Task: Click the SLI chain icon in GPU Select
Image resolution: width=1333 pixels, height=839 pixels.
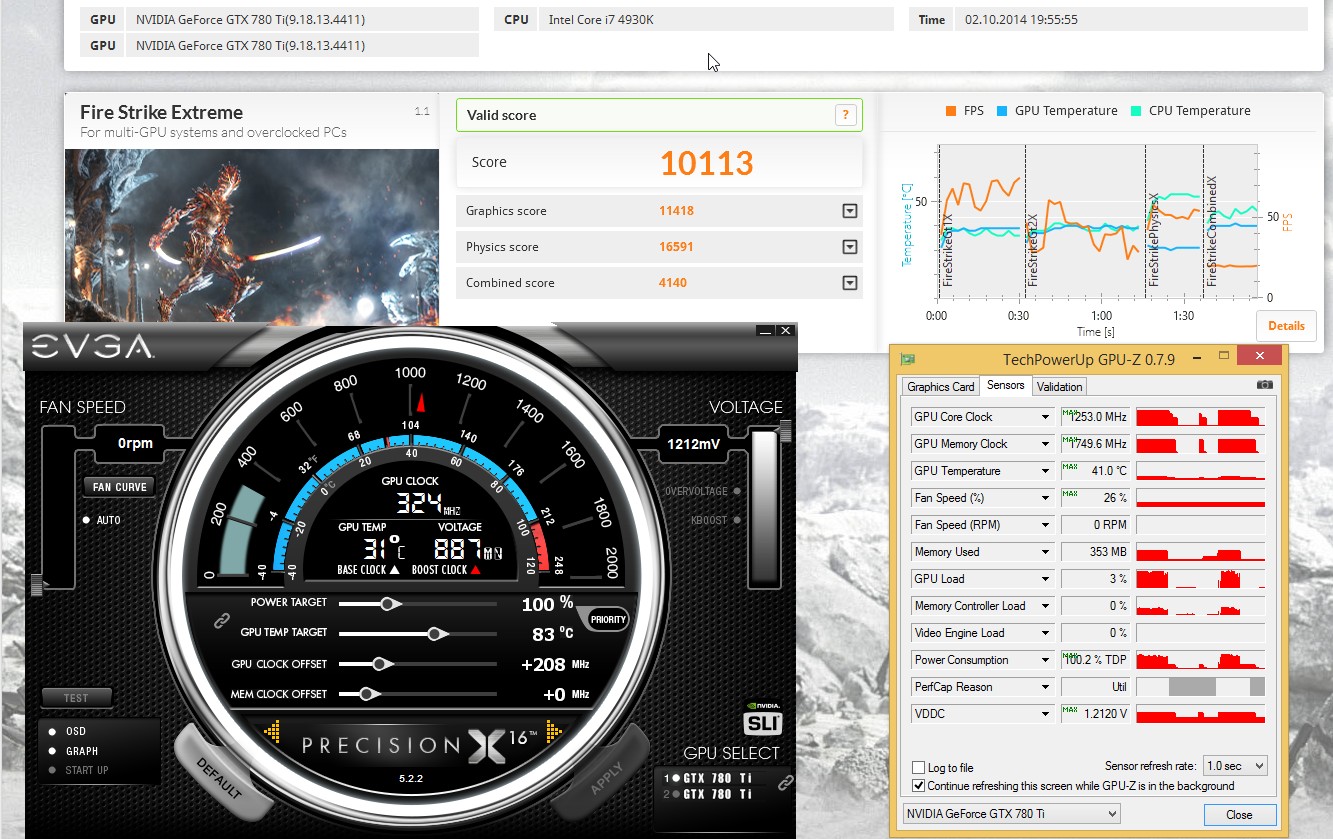Action: click(786, 781)
